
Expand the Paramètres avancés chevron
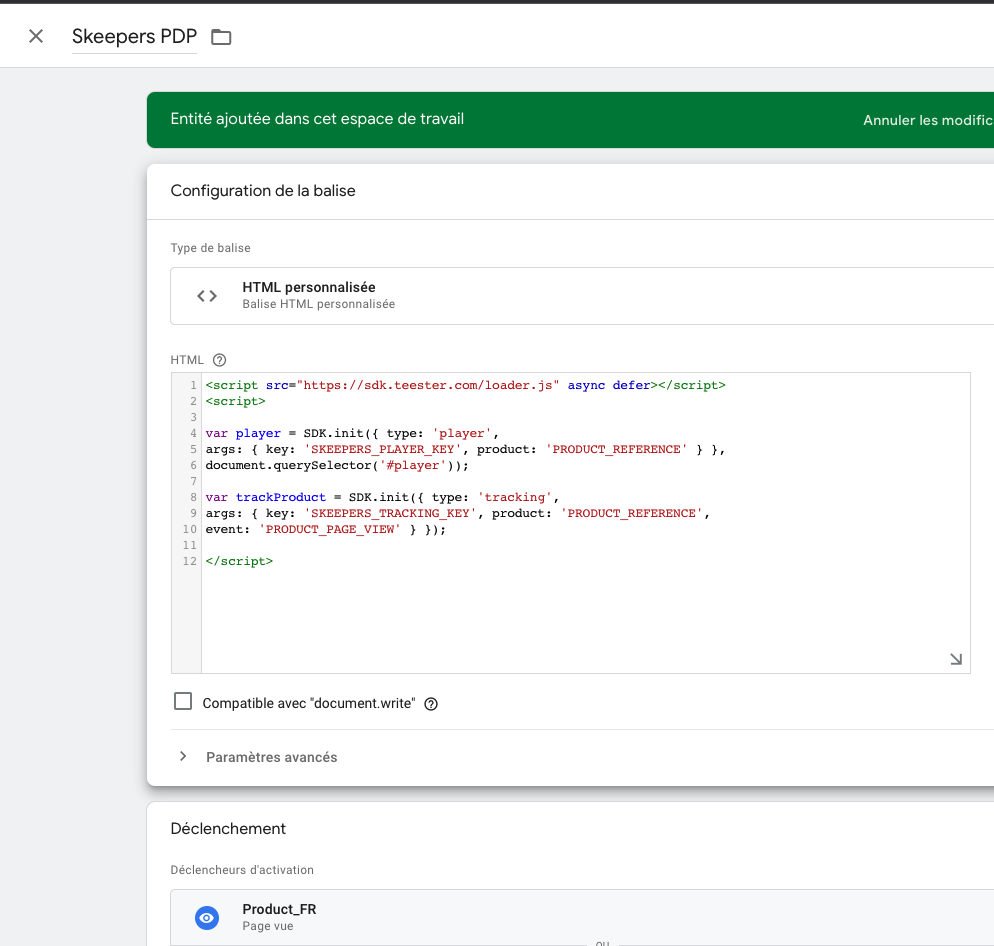pyautogui.click(x=183, y=757)
